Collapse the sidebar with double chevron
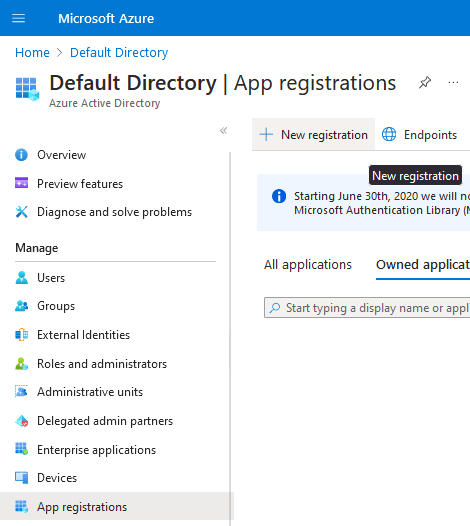This screenshot has width=470, height=526. click(223, 130)
